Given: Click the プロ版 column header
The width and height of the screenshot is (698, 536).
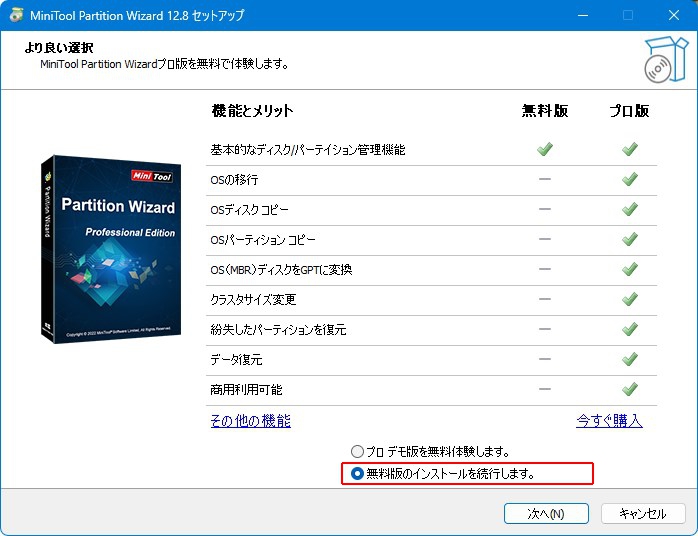Looking at the screenshot, I should click(629, 111).
